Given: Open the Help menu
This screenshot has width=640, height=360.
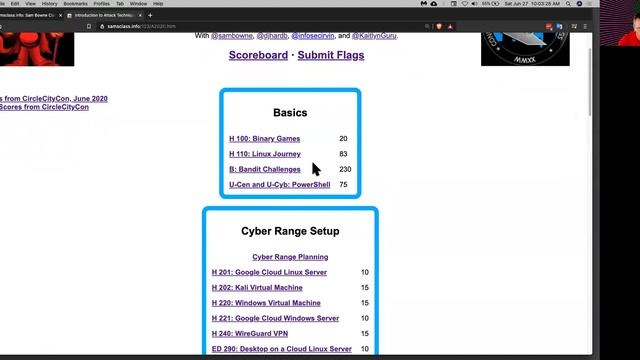Looking at the screenshot, I should pyautogui.click(x=158, y=4).
